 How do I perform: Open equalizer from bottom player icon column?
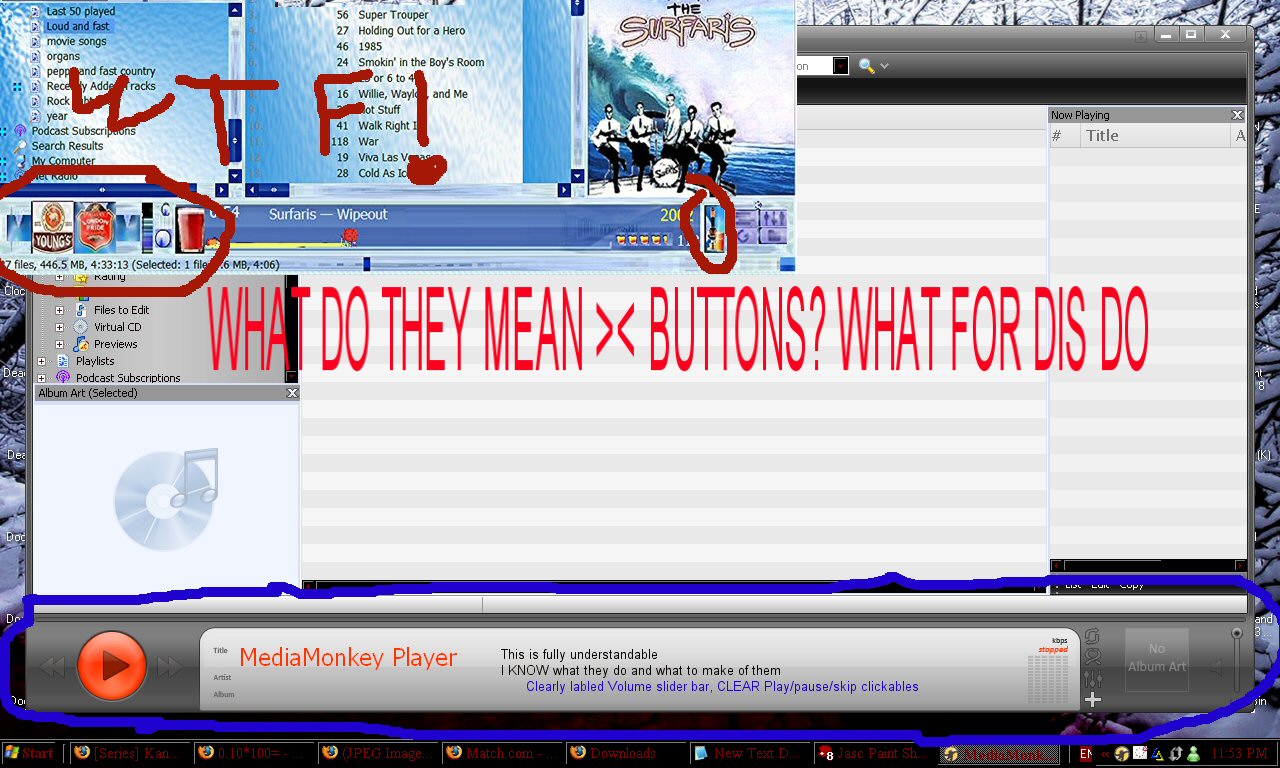1092,679
